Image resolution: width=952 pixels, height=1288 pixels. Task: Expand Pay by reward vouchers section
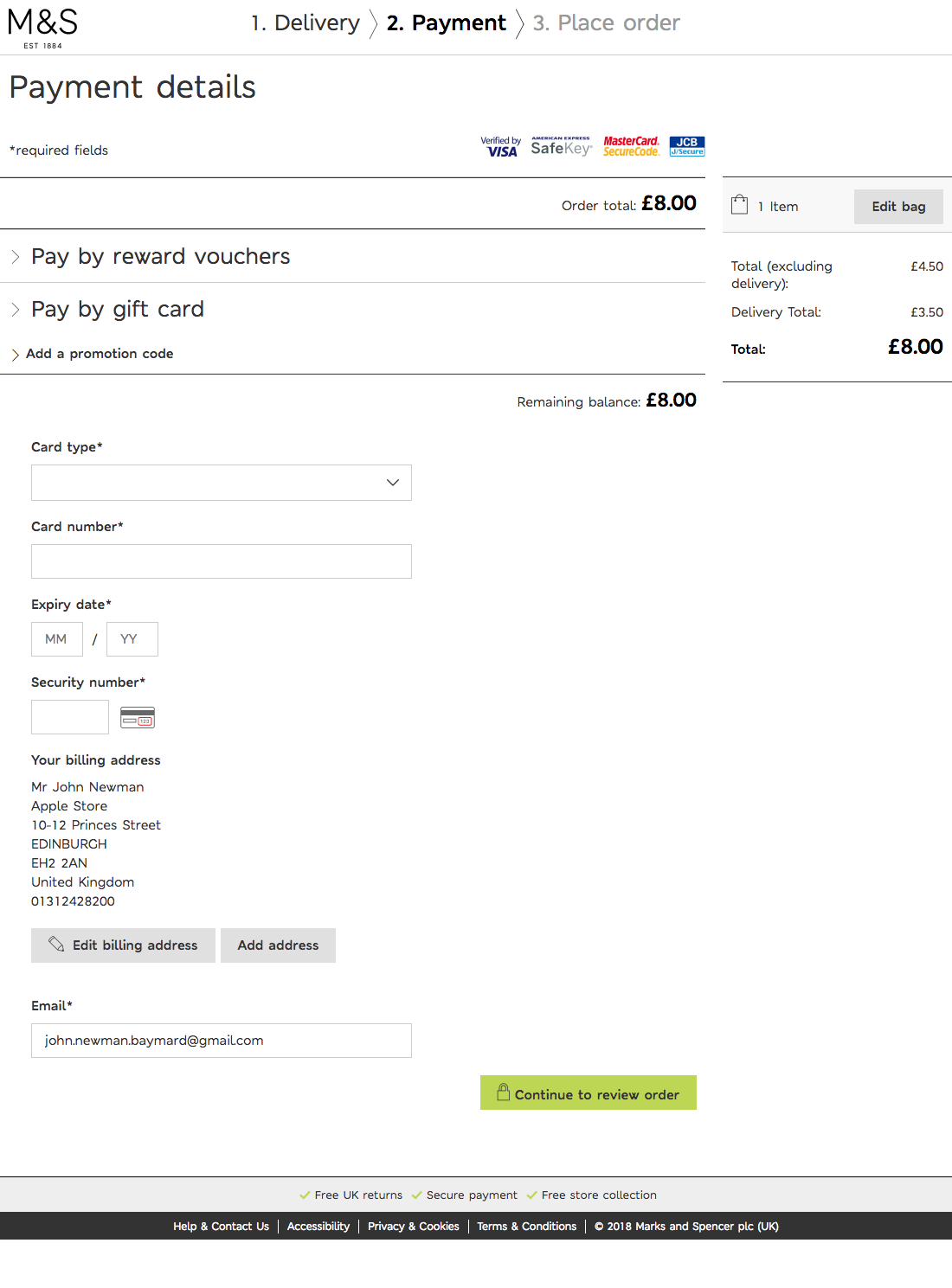(160, 257)
